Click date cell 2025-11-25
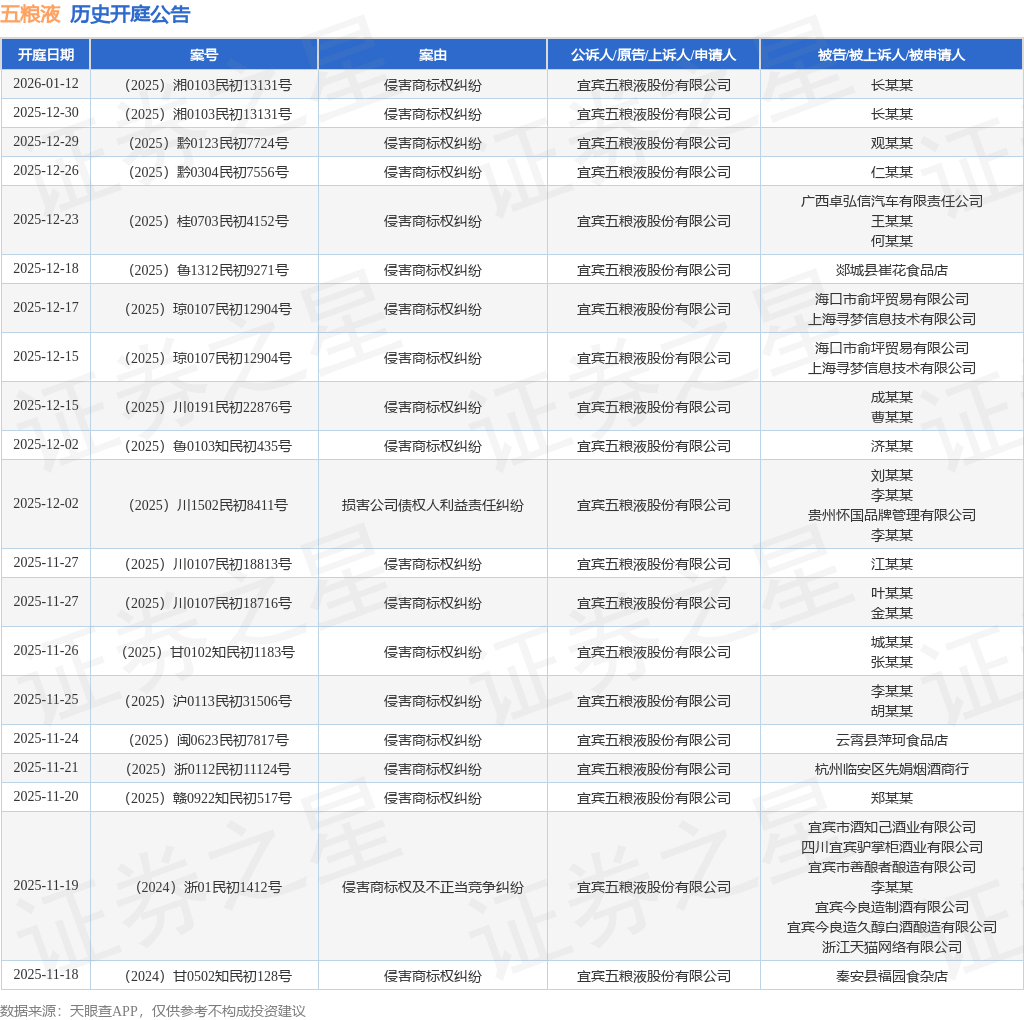This screenshot has width=1024, height=1020. point(46,699)
